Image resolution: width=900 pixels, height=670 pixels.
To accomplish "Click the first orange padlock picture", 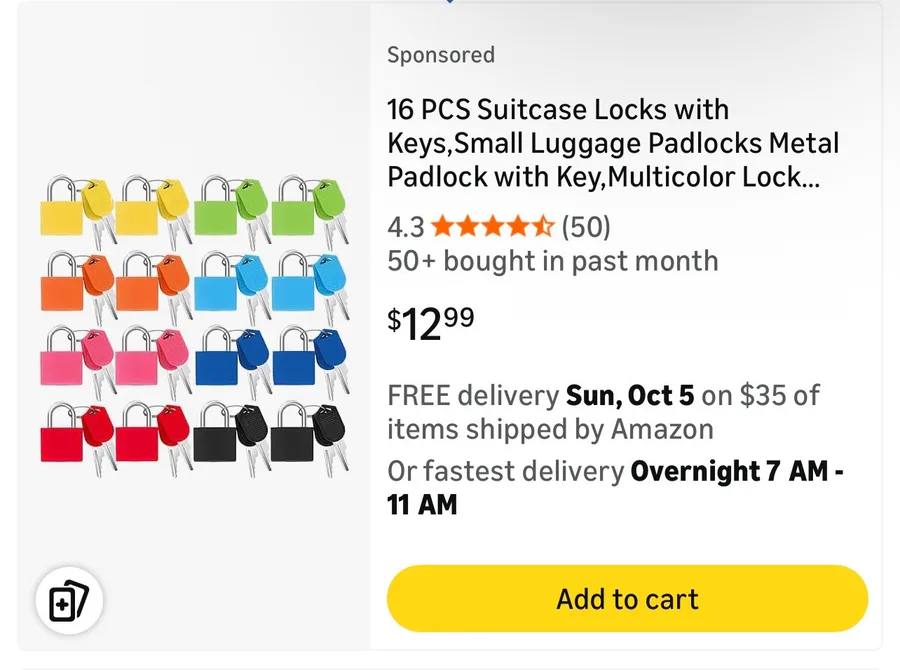I will pyautogui.click(x=61, y=288).
